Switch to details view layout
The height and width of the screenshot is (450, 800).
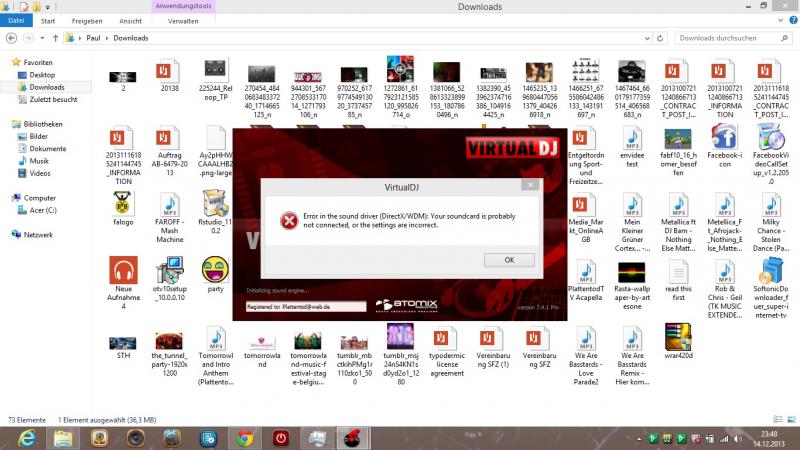click(x=778, y=419)
